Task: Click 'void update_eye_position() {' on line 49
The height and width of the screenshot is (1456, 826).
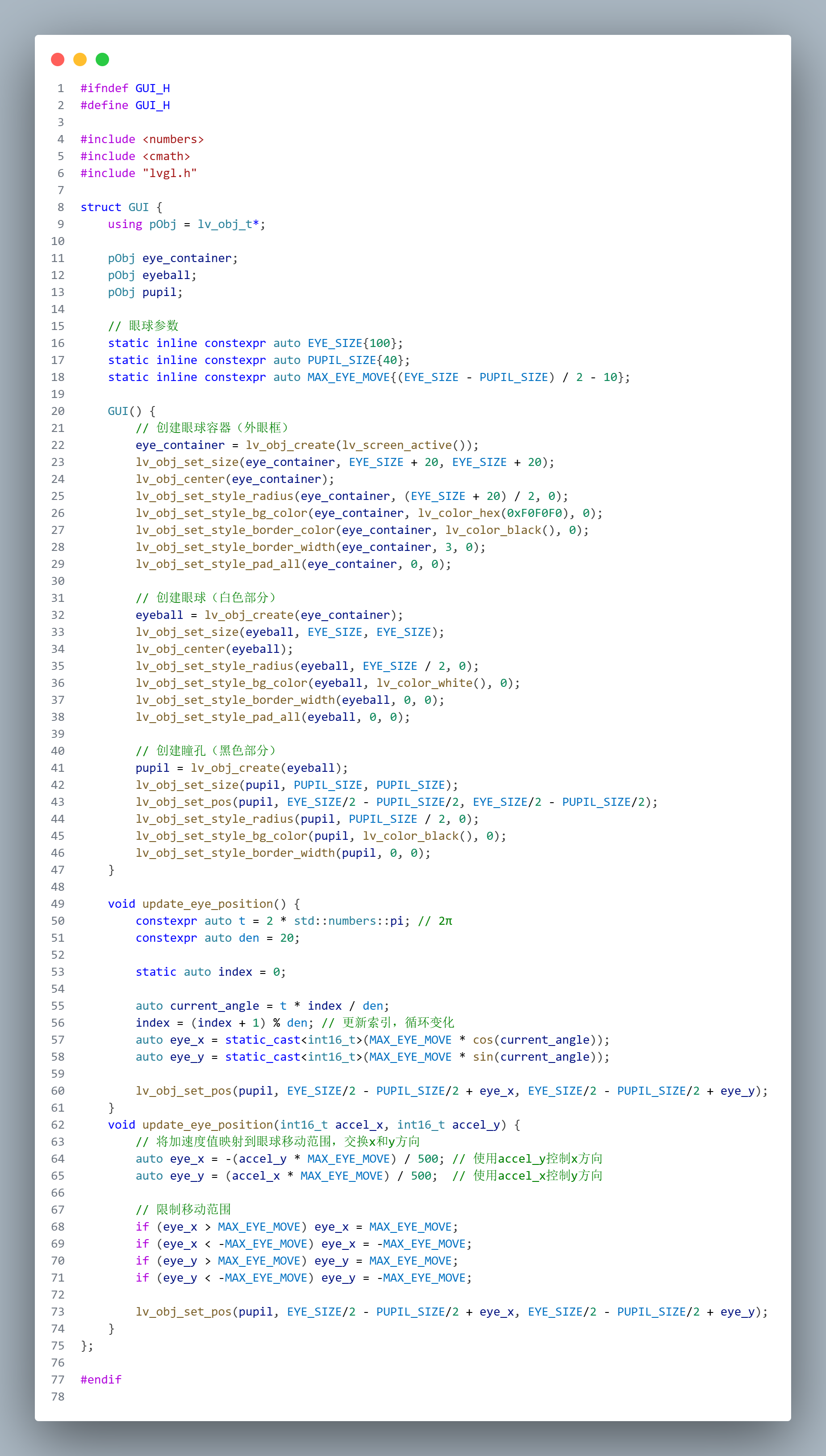Action: click(204, 905)
